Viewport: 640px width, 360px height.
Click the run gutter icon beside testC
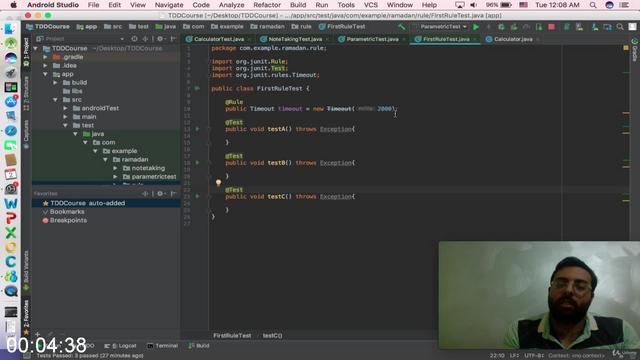pyautogui.click(x=198, y=196)
